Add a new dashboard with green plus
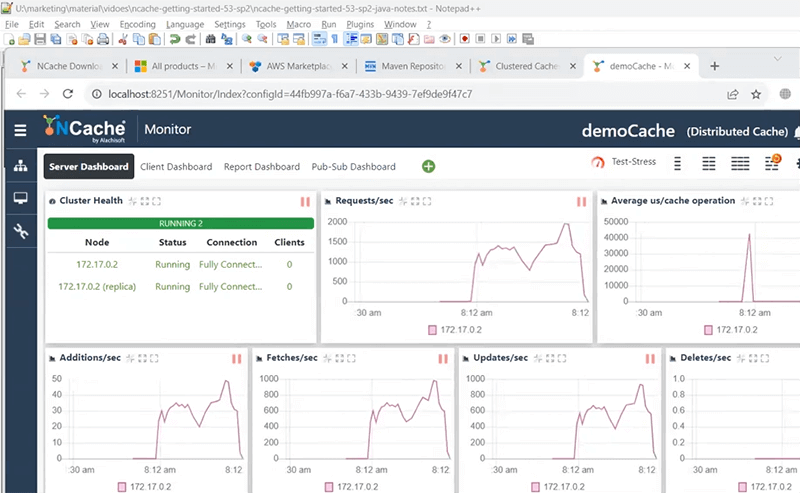Image resolution: width=800 pixels, height=493 pixels. (429, 166)
